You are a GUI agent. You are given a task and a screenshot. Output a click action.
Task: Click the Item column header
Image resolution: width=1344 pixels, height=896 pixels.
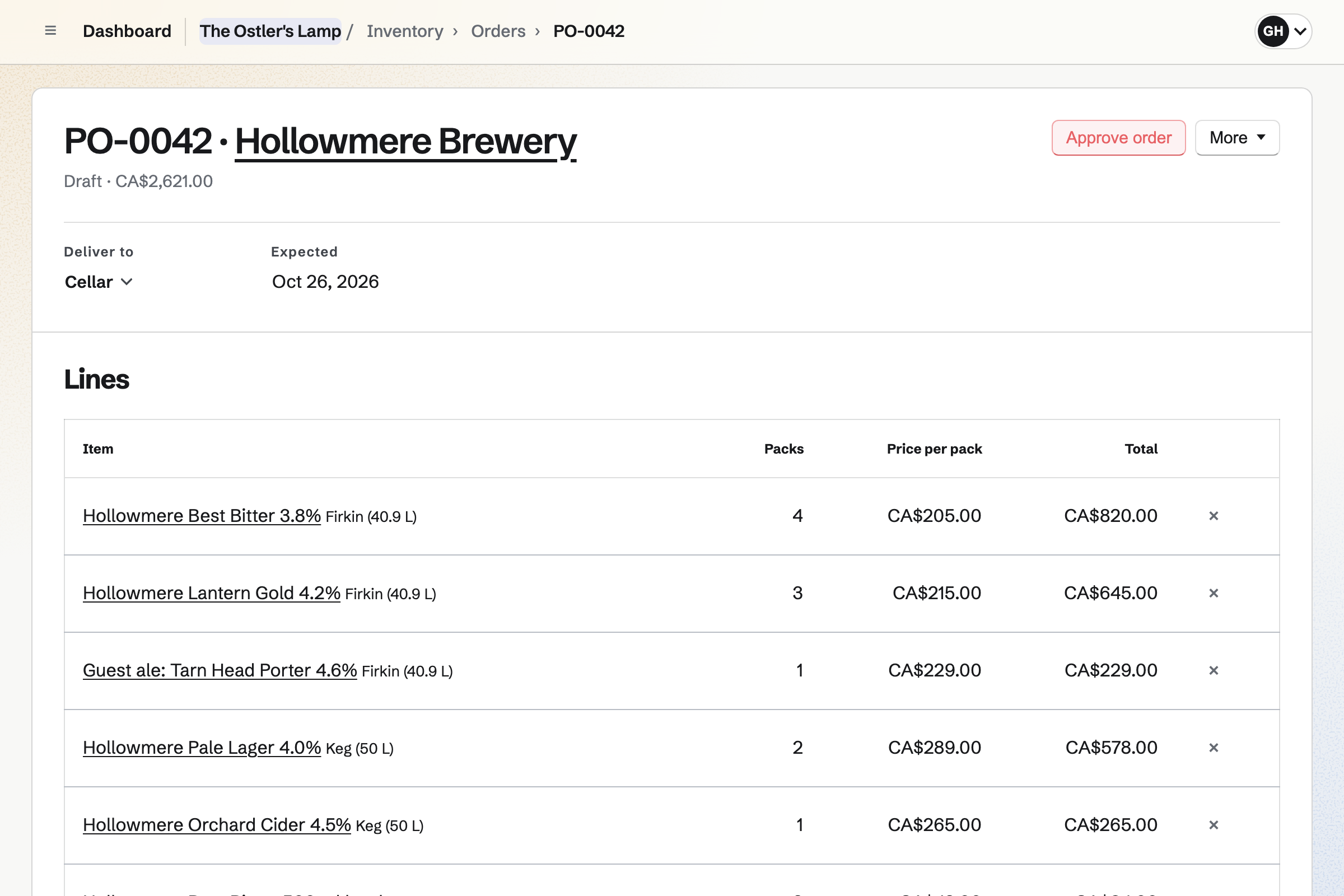97,449
